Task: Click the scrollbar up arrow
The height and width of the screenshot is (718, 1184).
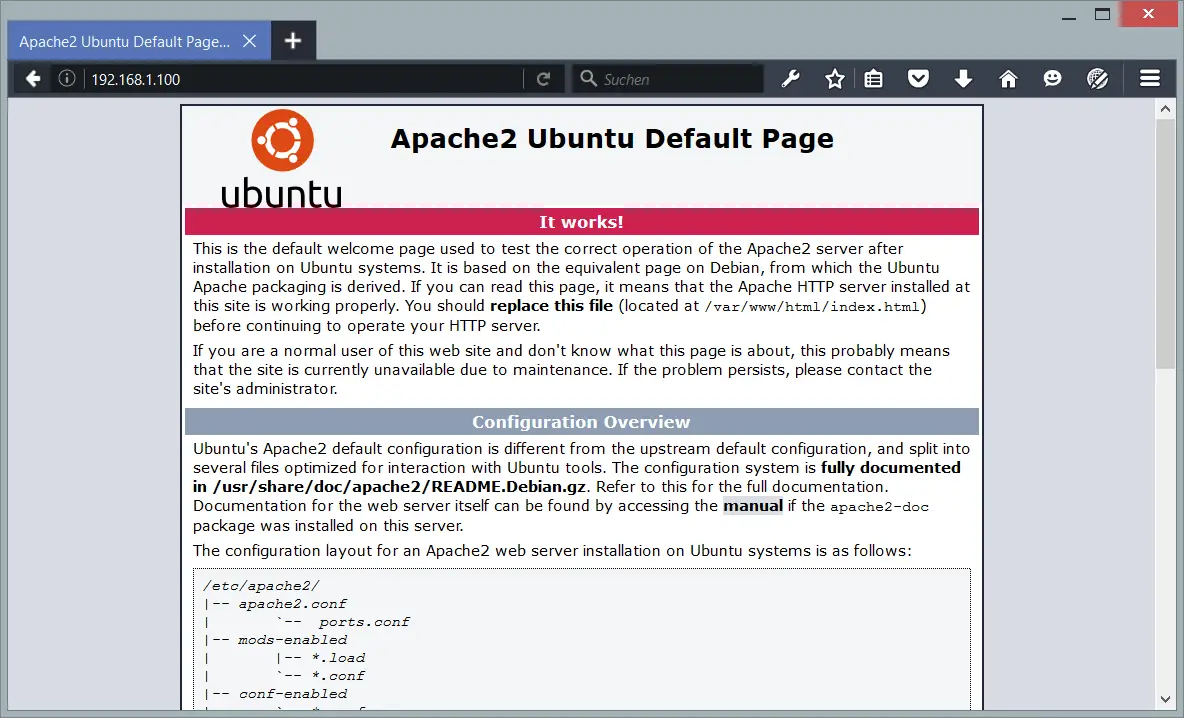Action: pos(1164,109)
